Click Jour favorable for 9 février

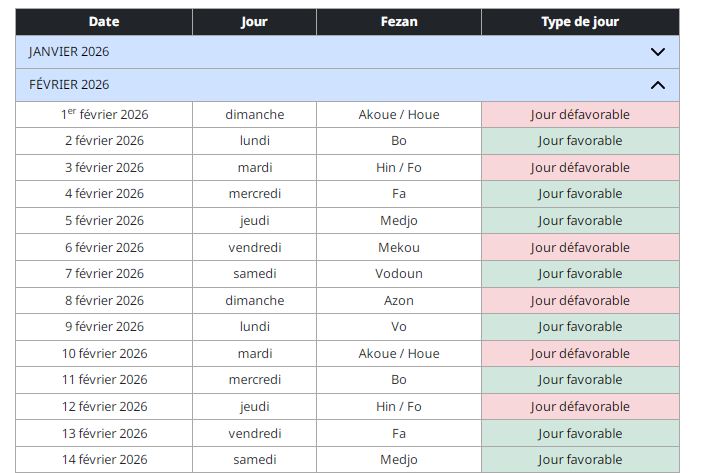click(x=580, y=327)
